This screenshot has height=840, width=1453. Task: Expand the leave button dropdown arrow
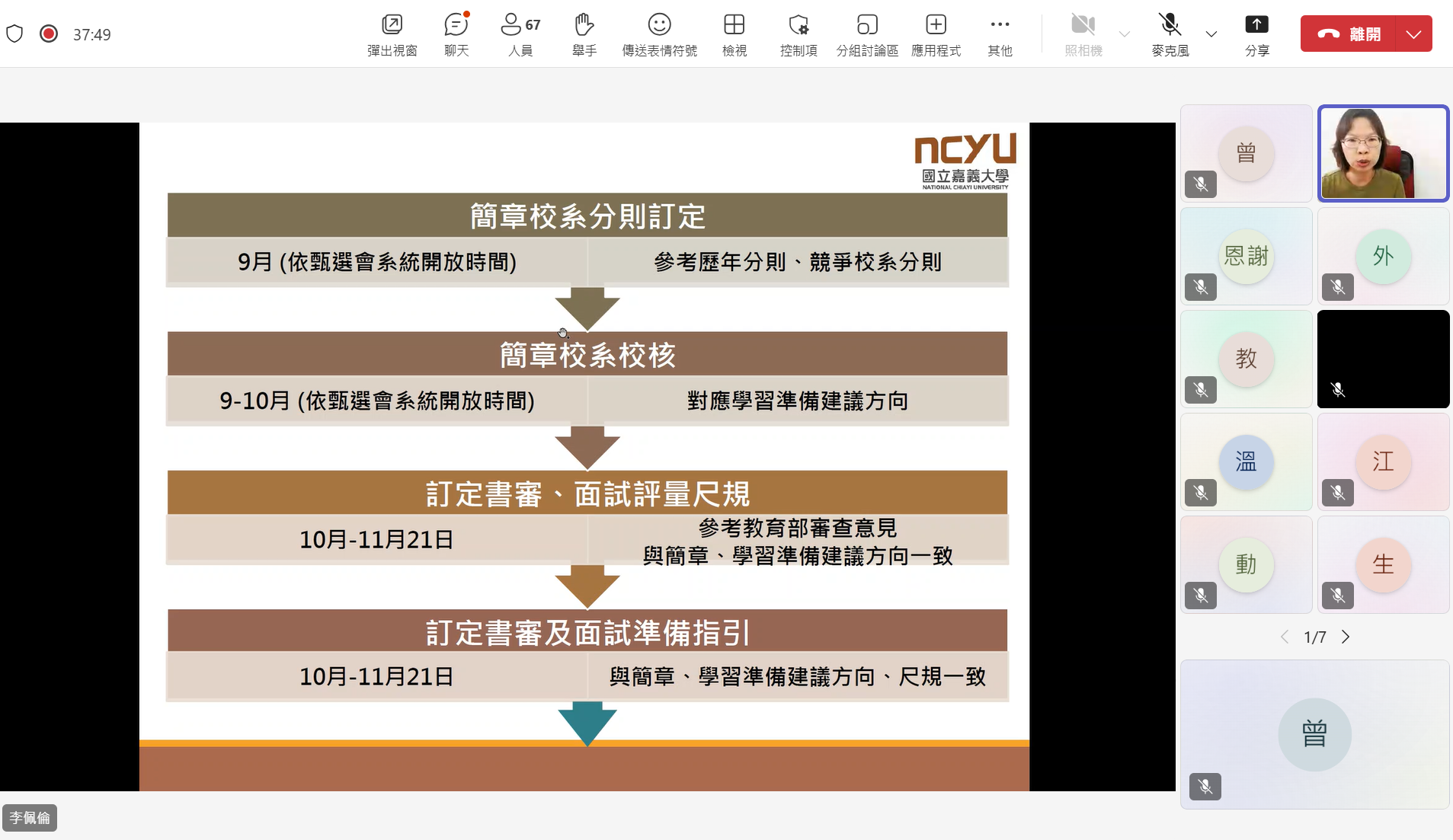click(x=1413, y=34)
